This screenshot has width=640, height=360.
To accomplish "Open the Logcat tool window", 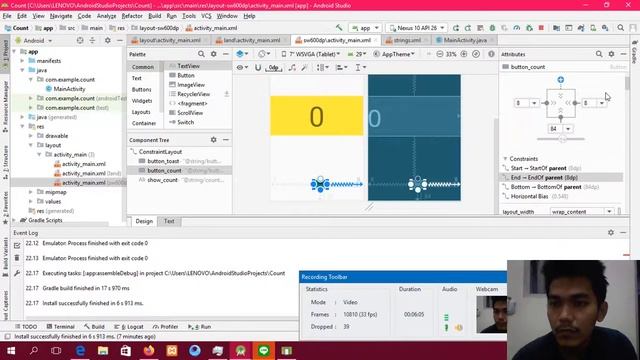I will point(129,327).
